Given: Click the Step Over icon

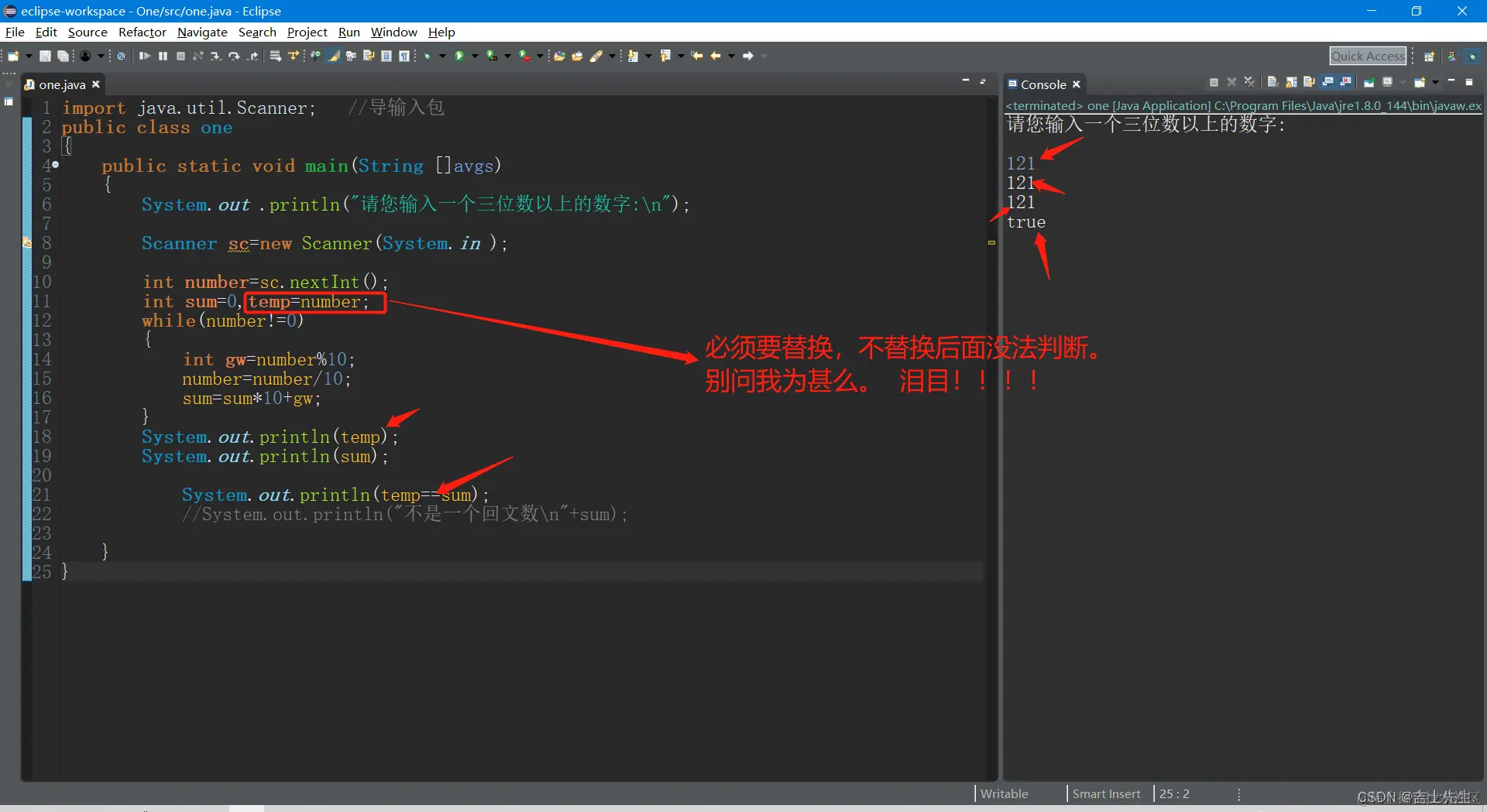Looking at the screenshot, I should pos(234,56).
